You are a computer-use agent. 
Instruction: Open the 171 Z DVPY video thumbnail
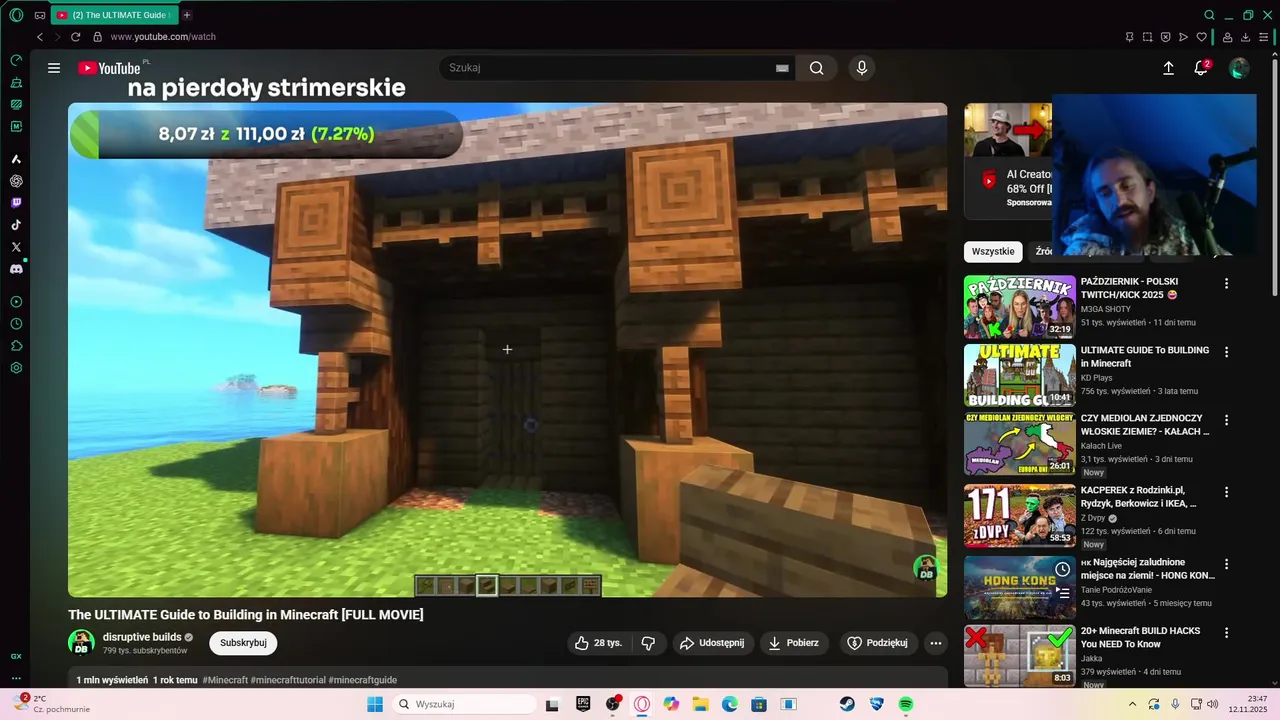(x=1019, y=516)
